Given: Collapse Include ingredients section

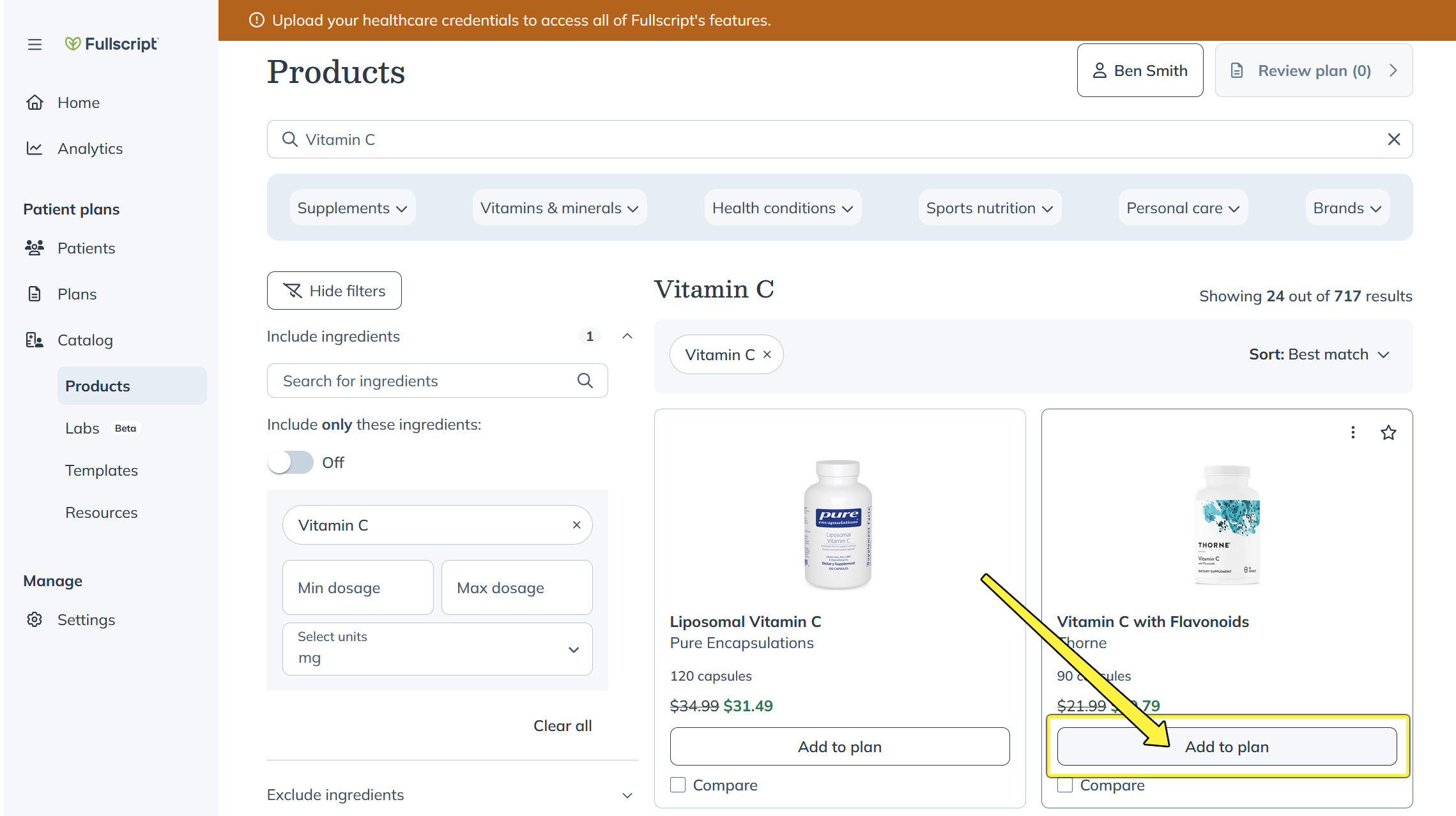Looking at the screenshot, I should 627,336.
